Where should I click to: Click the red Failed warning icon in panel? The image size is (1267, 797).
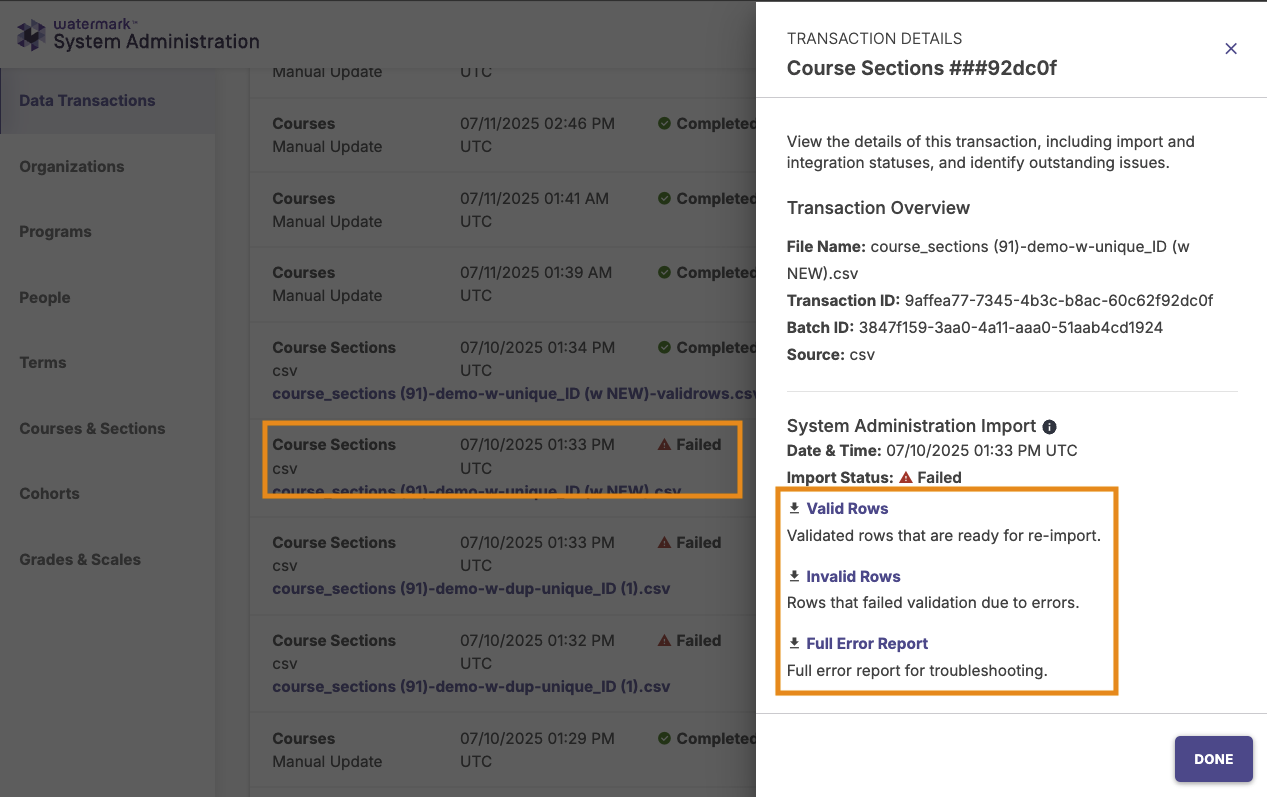pos(906,477)
